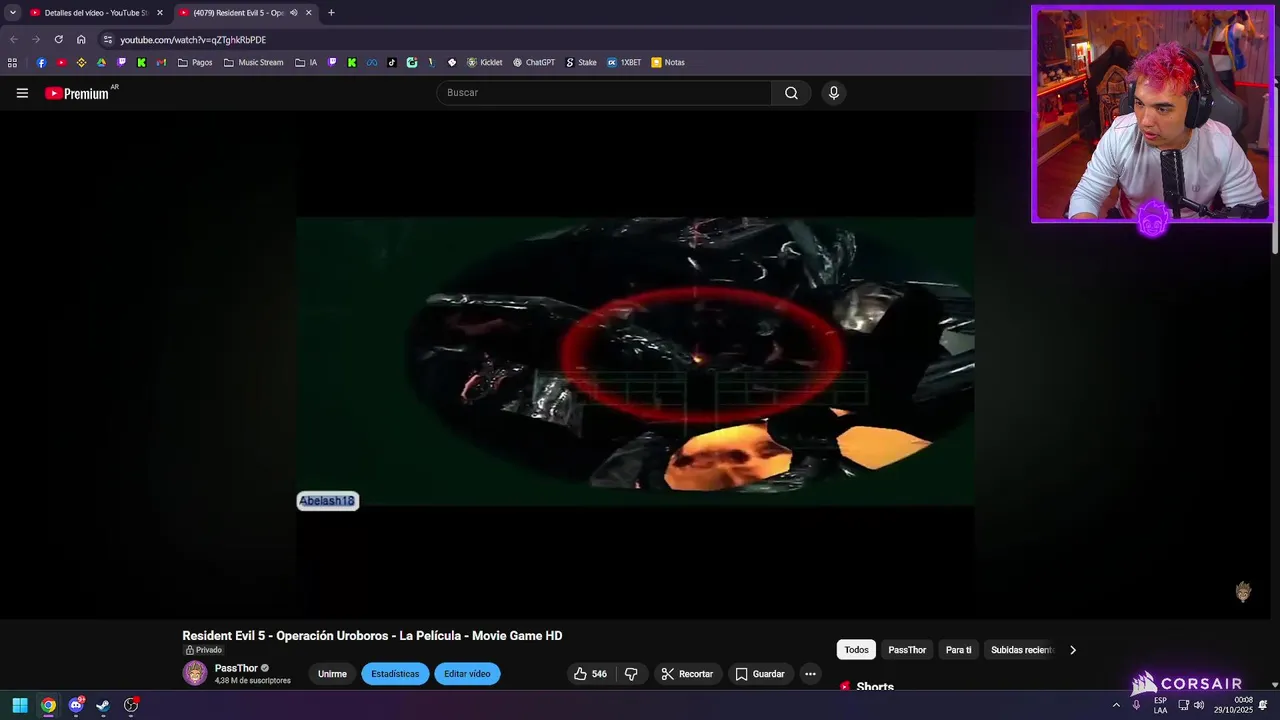Open the PassThor channel name link
Image resolution: width=1280 pixels, height=720 pixels.
pos(236,668)
